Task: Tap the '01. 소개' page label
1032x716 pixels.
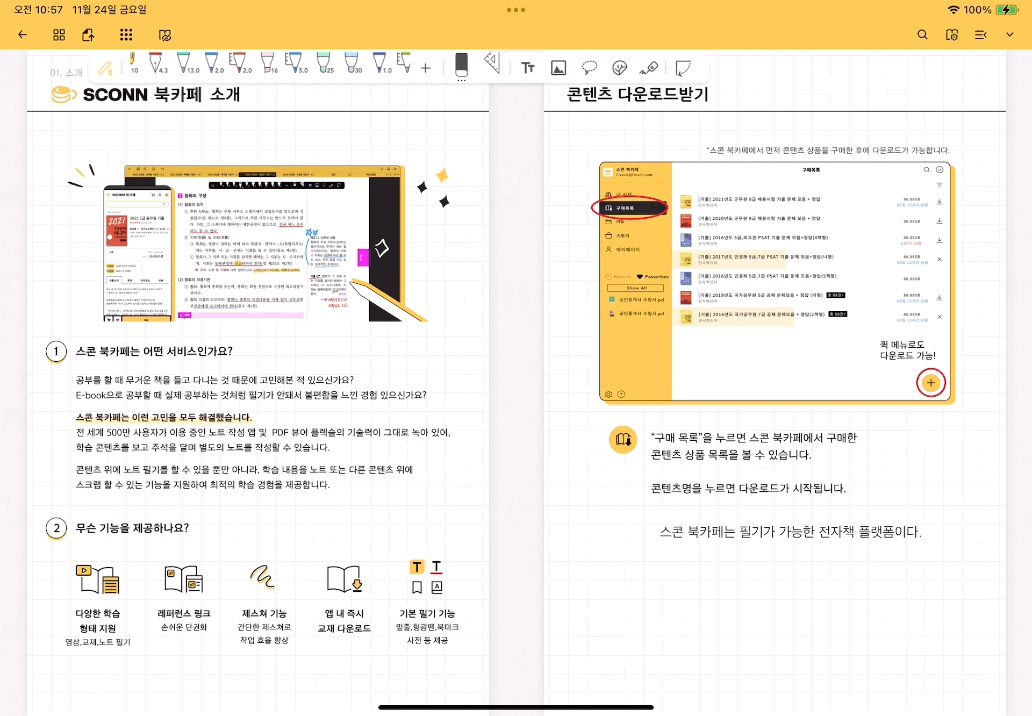Action: [x=66, y=72]
